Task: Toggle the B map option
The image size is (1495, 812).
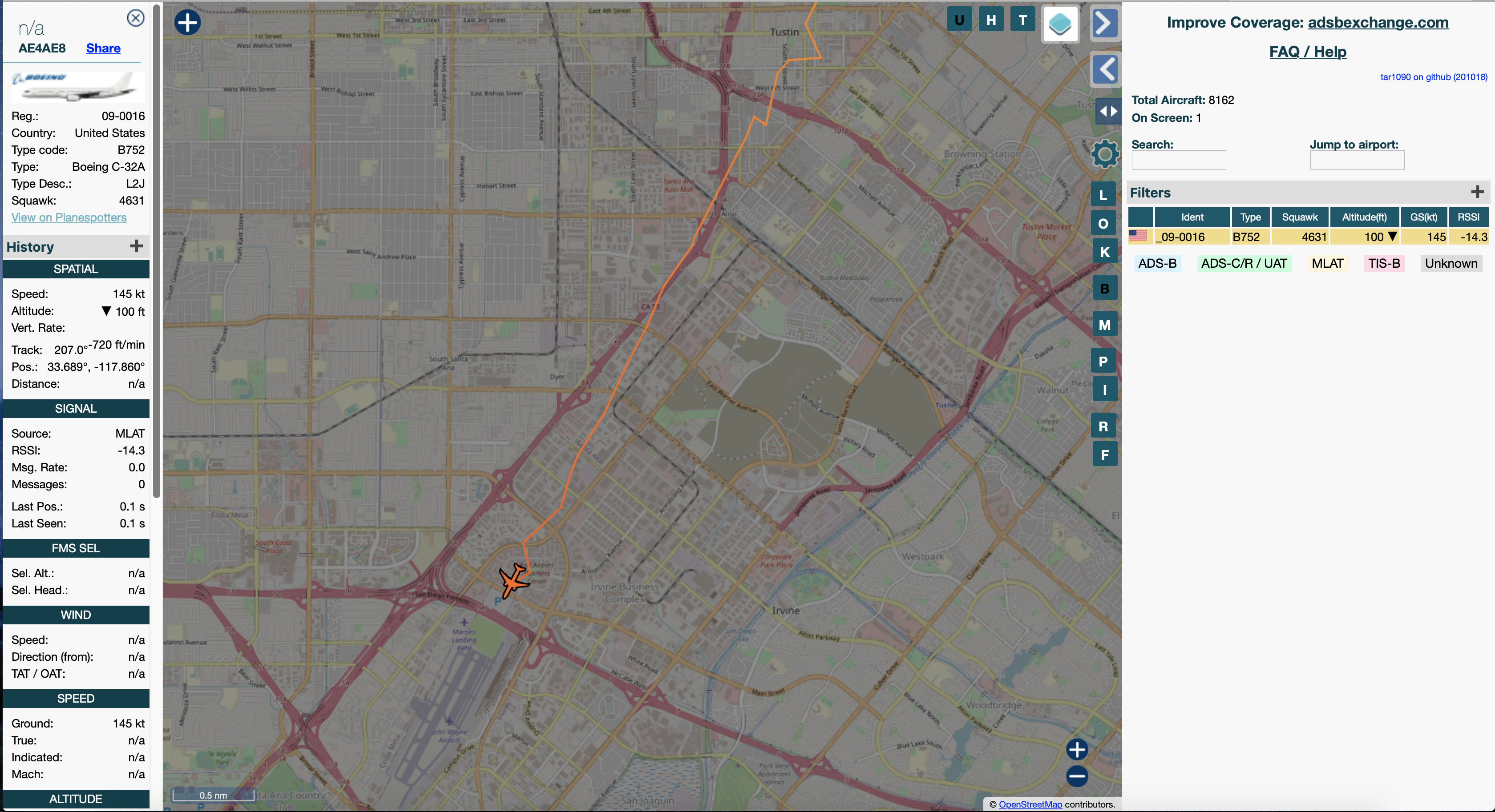Action: (1104, 288)
